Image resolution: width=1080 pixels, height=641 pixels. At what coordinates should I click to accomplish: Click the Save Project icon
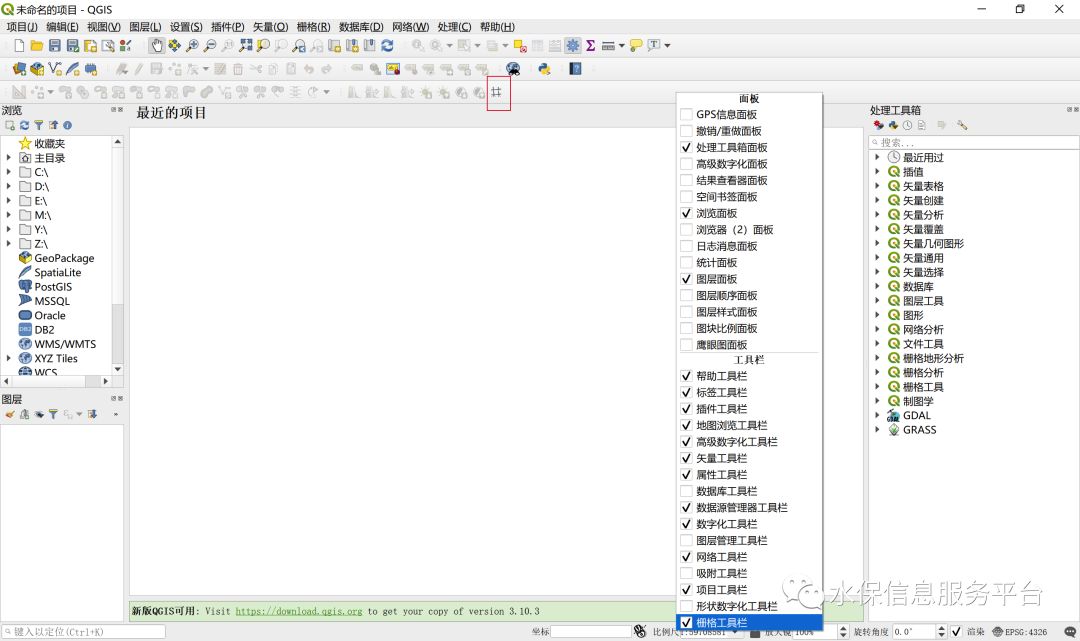pyautogui.click(x=54, y=45)
